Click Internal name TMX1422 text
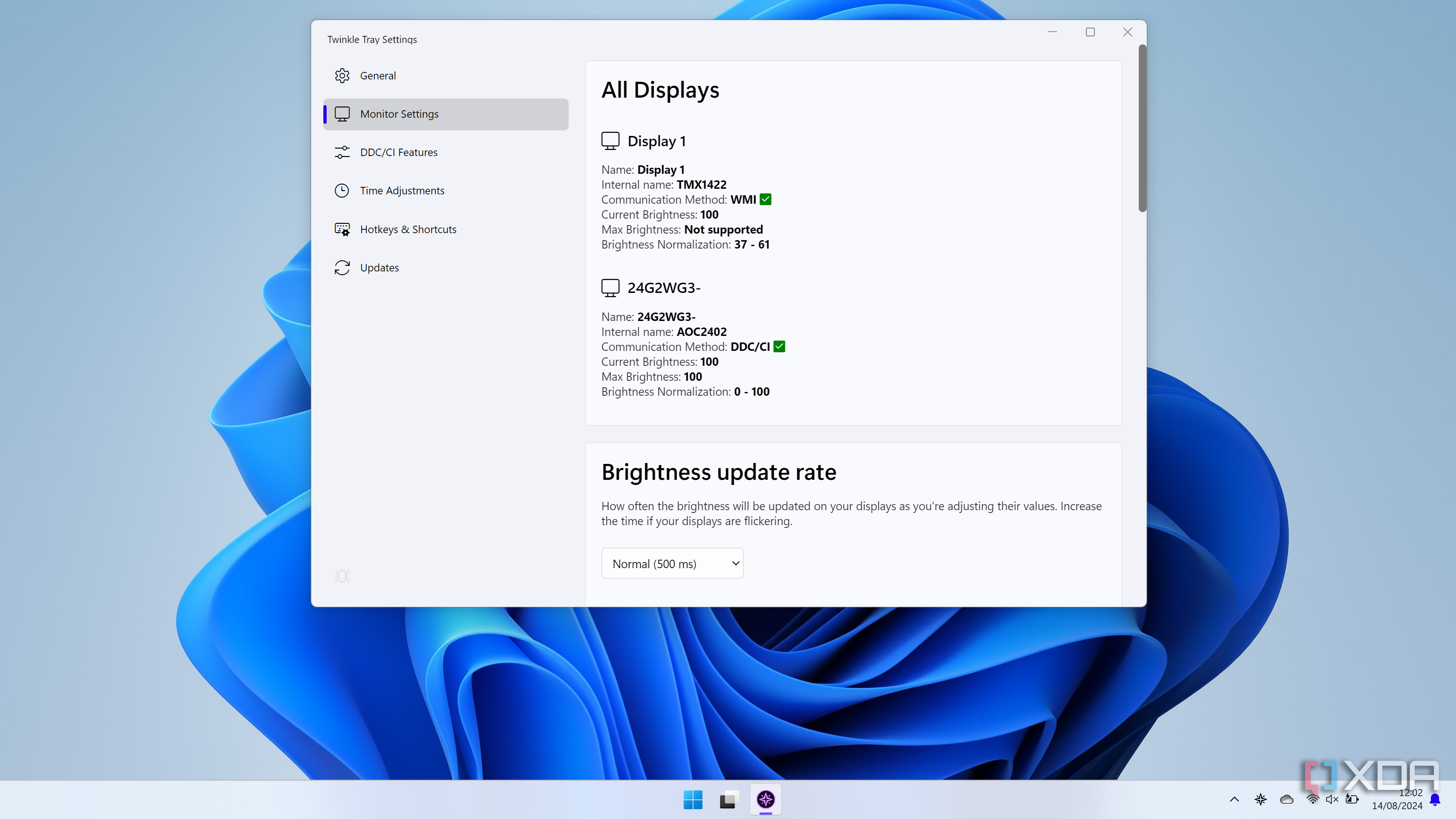Viewport: 1456px width, 819px height. pyautogui.click(x=664, y=185)
